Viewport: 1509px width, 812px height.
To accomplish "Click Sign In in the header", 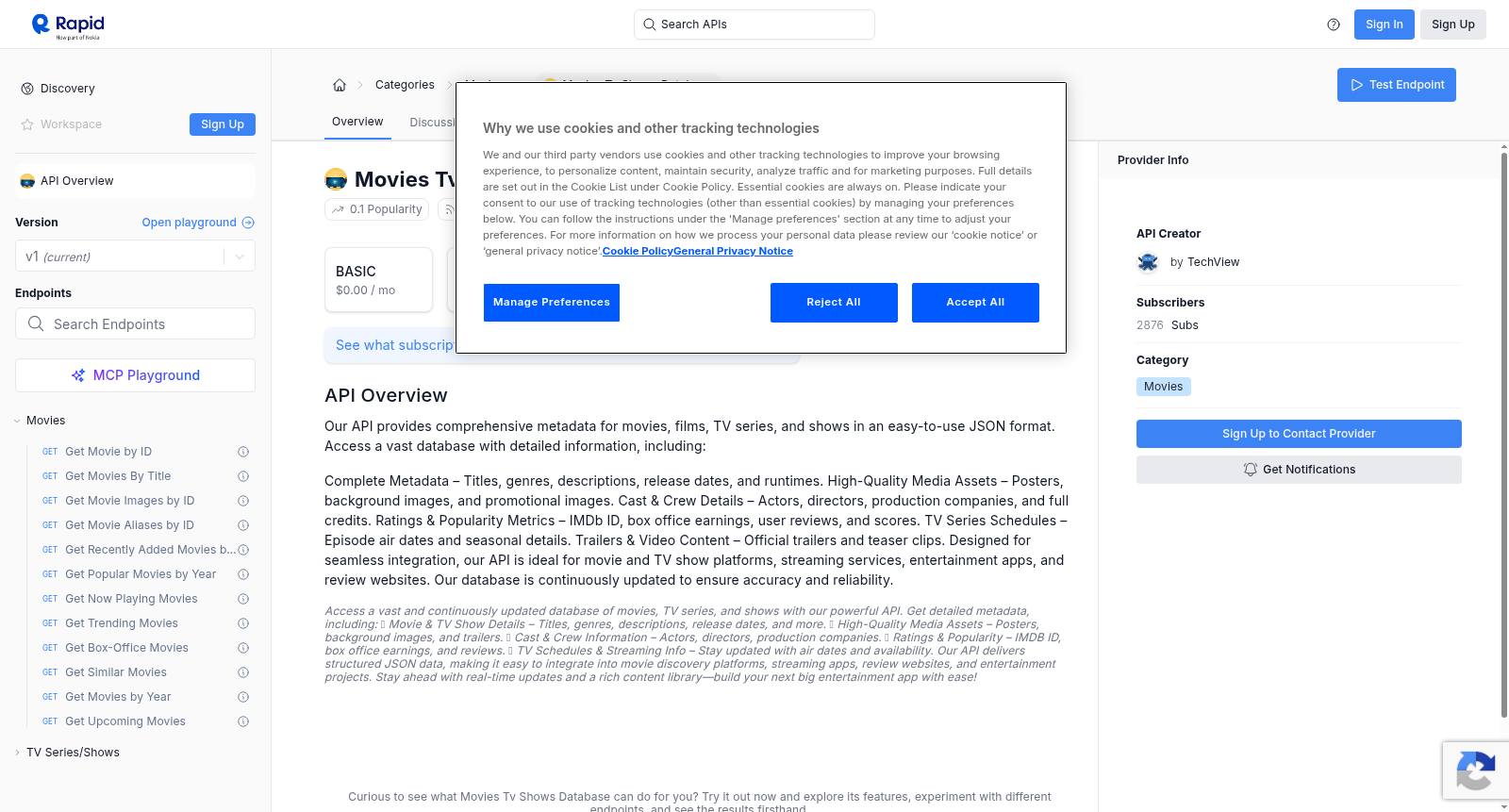I will coord(1385,25).
